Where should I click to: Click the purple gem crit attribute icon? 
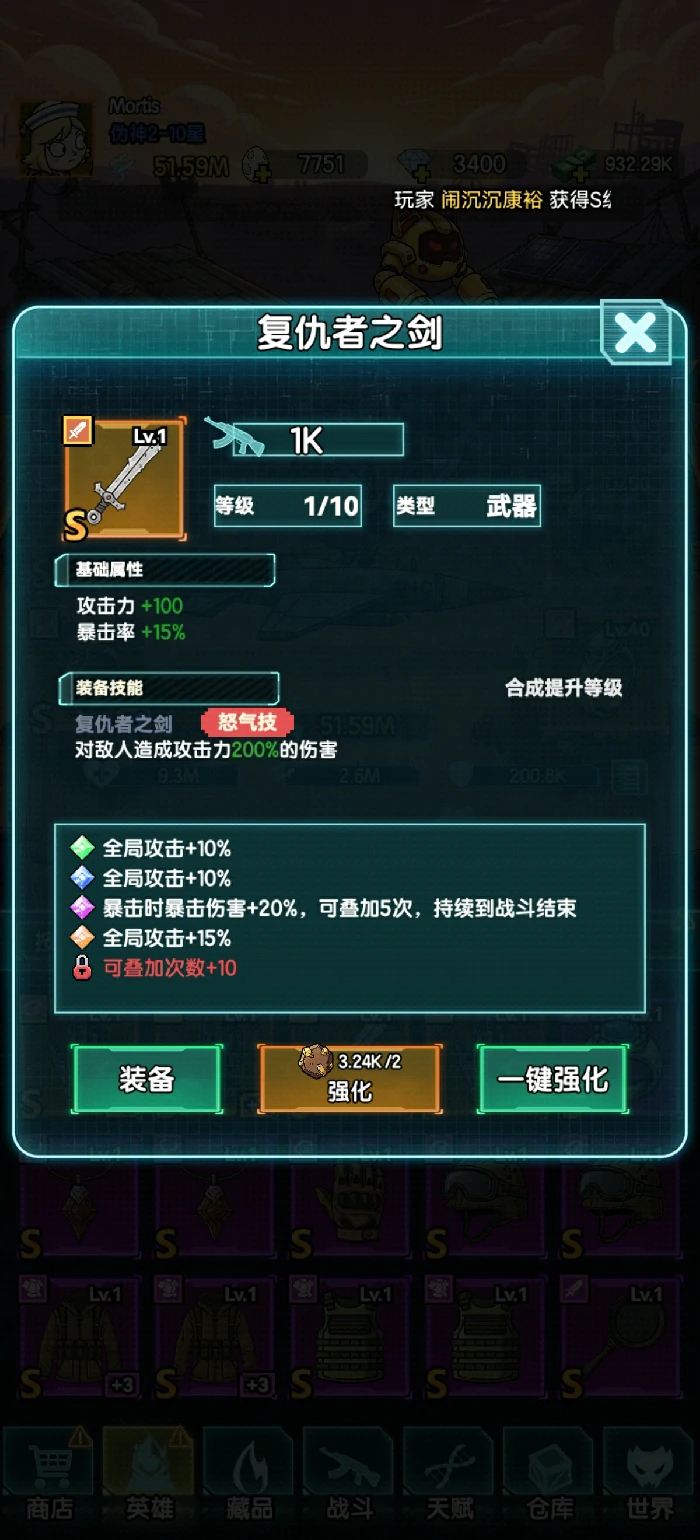[x=82, y=908]
